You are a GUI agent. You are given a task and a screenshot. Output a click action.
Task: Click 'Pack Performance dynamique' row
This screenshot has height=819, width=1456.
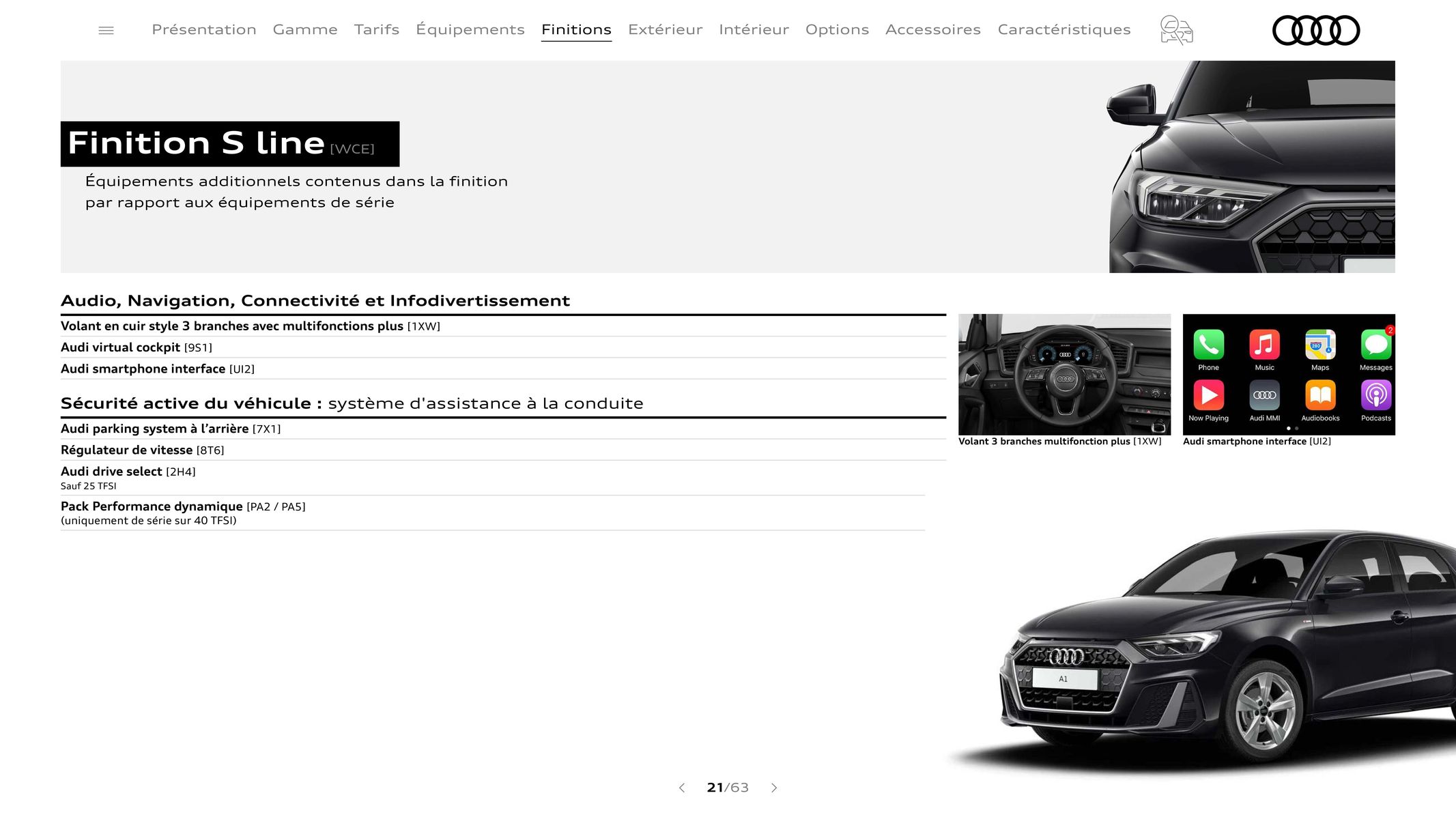(493, 513)
